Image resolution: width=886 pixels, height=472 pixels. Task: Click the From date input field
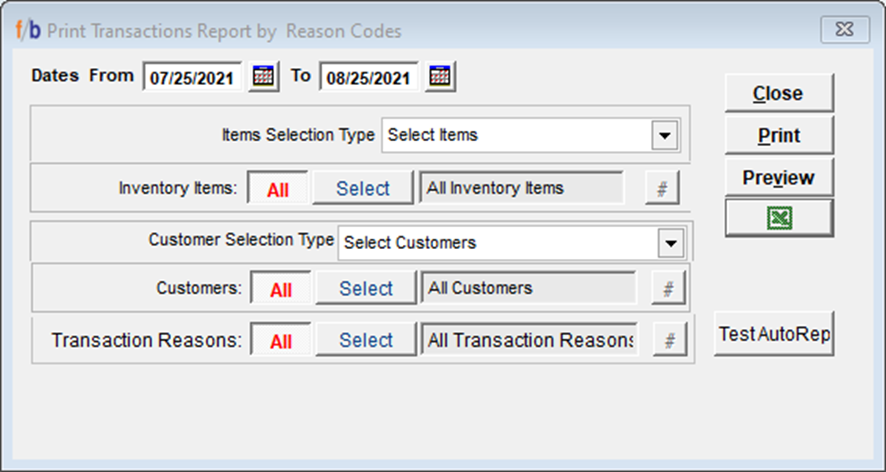194,78
